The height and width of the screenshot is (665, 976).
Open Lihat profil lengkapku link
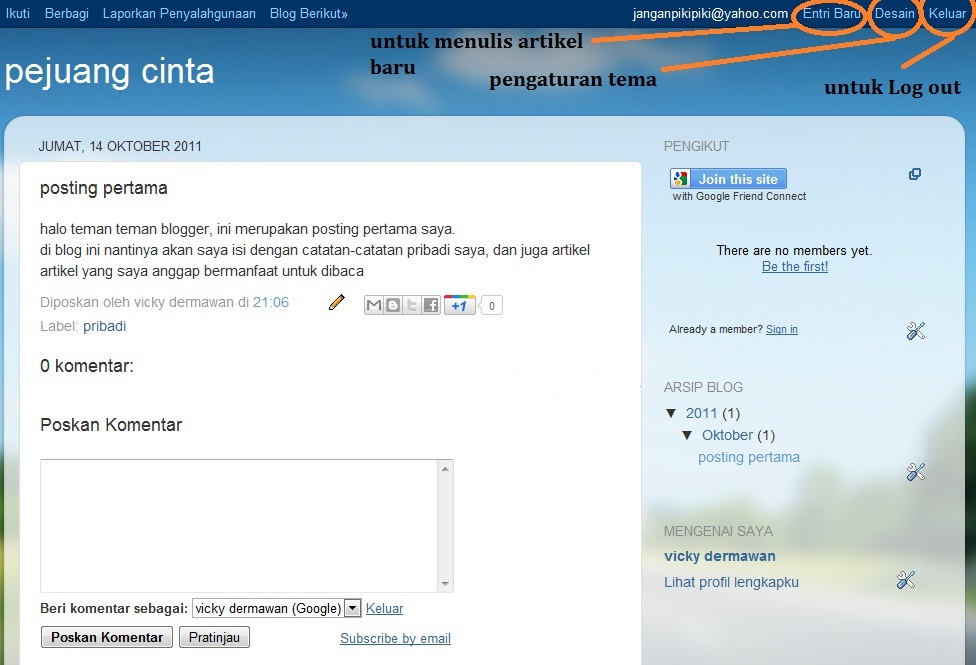[731, 582]
